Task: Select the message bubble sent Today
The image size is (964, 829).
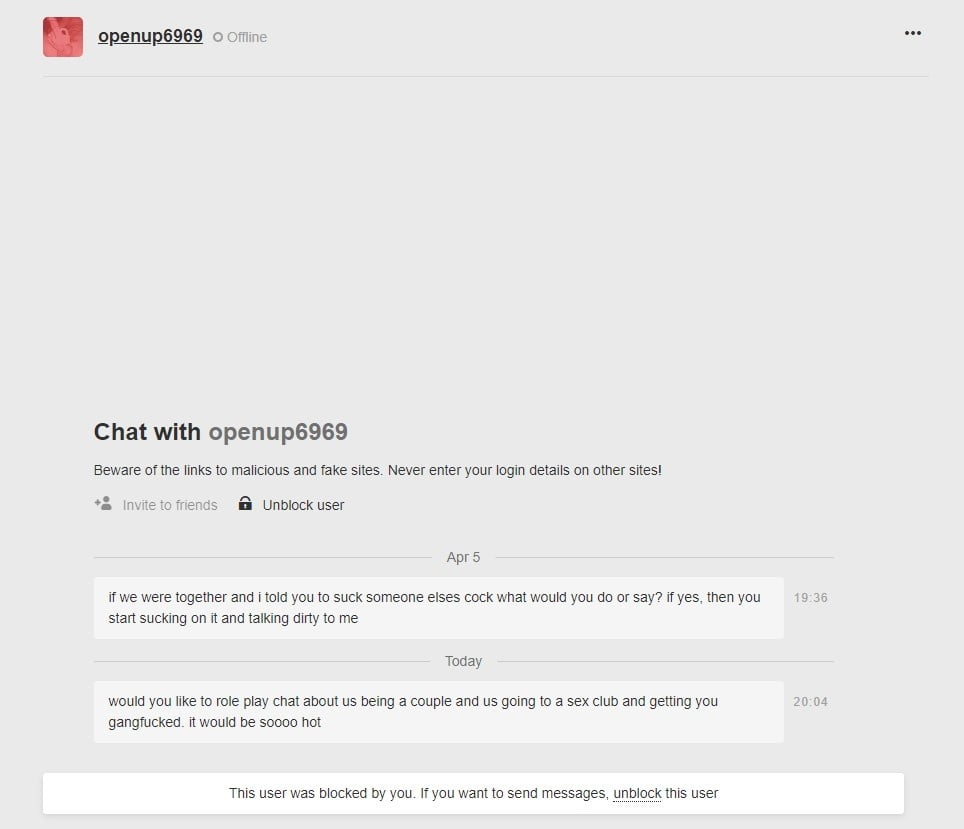Action: pos(438,712)
